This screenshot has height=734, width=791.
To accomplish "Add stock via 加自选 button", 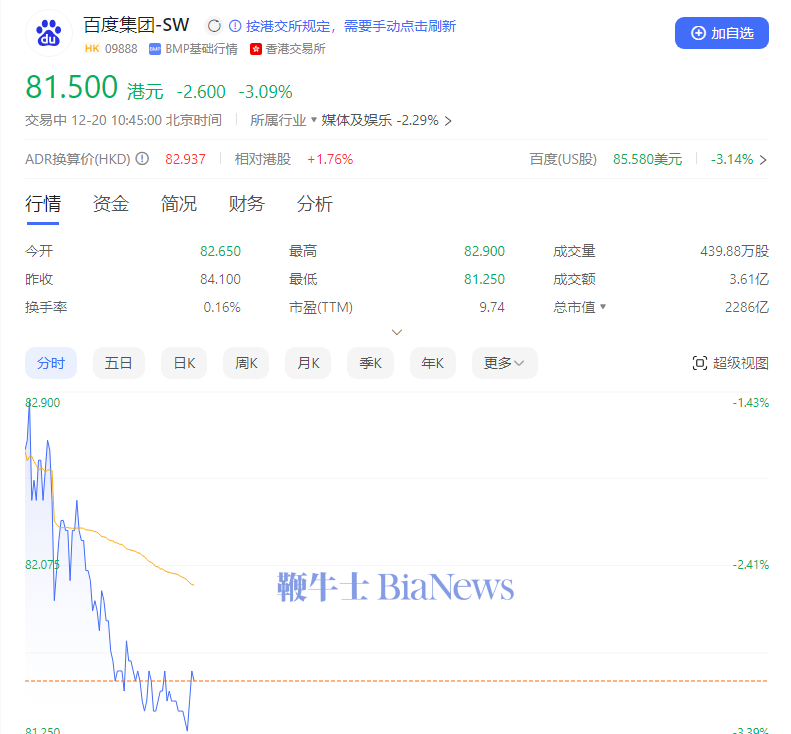I will [721, 33].
